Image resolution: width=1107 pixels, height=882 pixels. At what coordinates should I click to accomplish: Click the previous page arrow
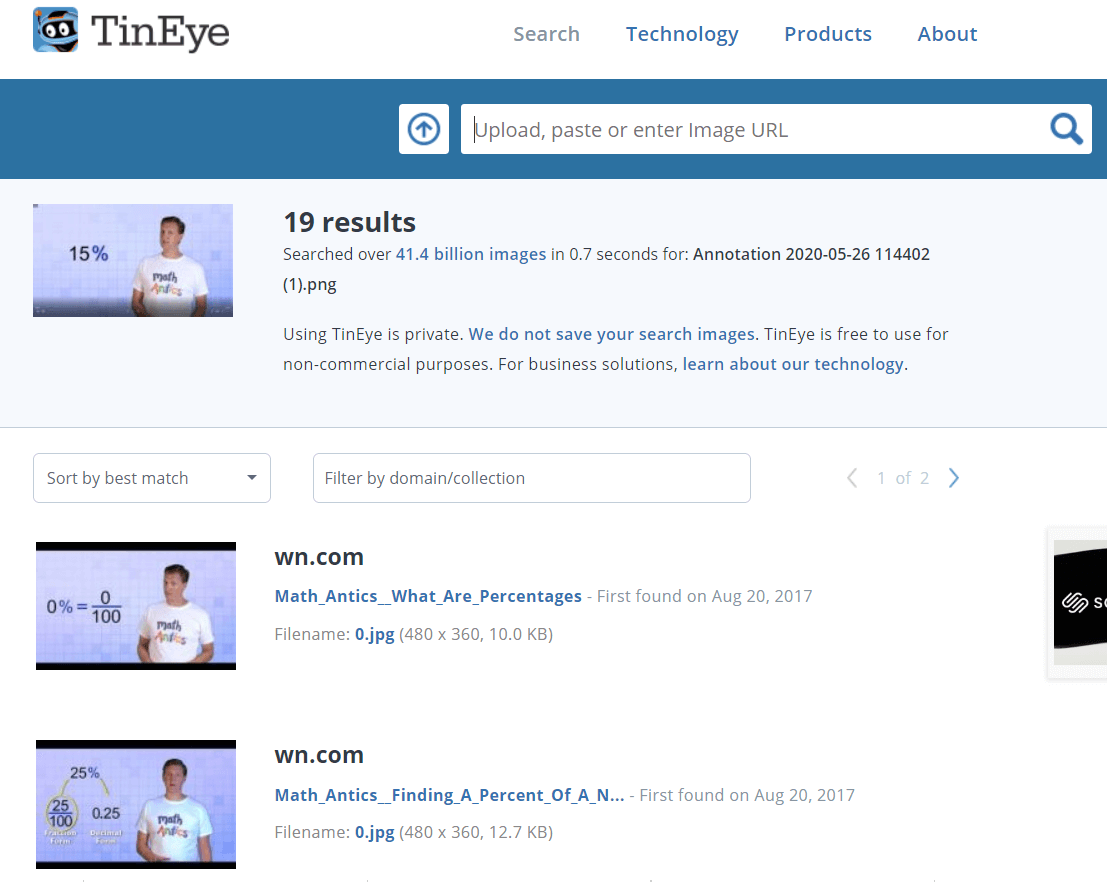[852, 478]
